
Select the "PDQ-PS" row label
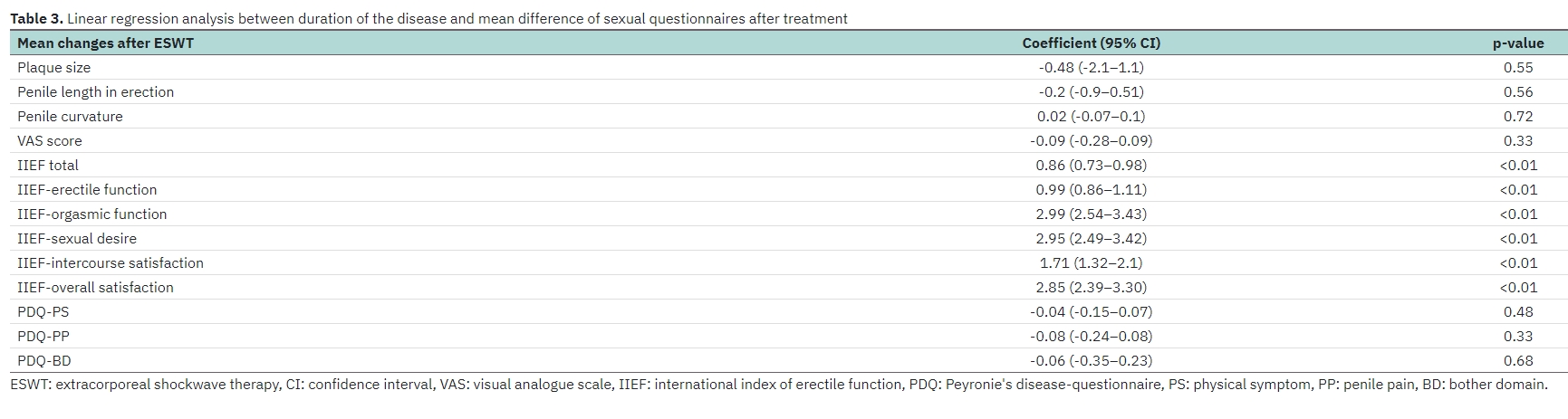tap(43, 312)
